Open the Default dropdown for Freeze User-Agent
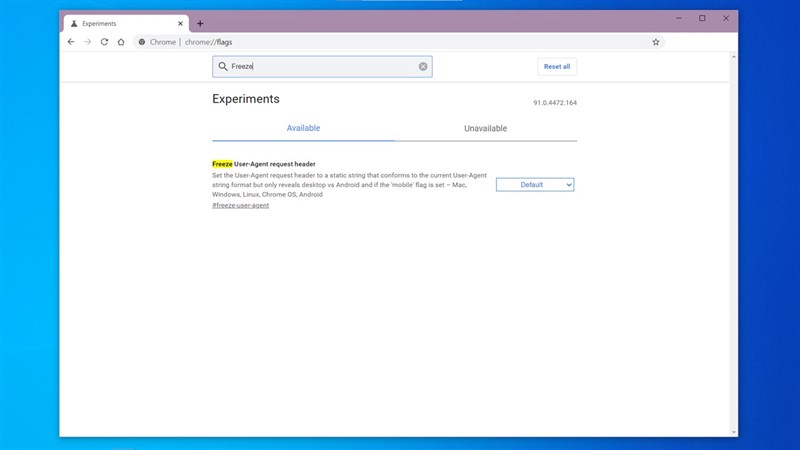 pos(535,185)
